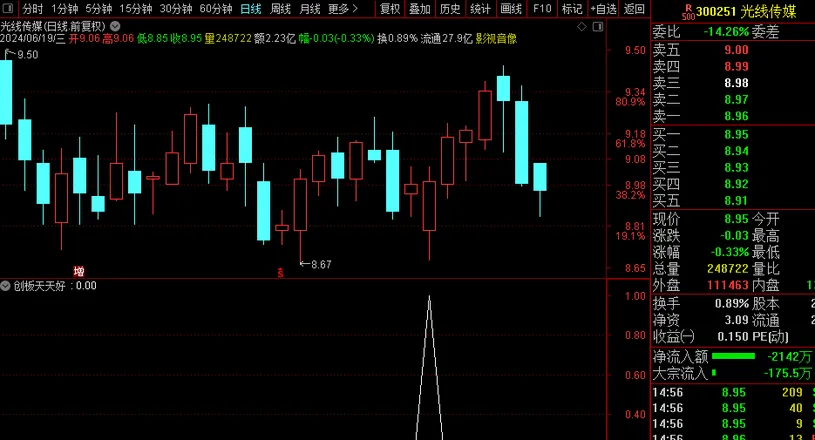The width and height of the screenshot is (815, 440).
Task: Click the 14:56 trade row with volume 40
Action: (733, 408)
